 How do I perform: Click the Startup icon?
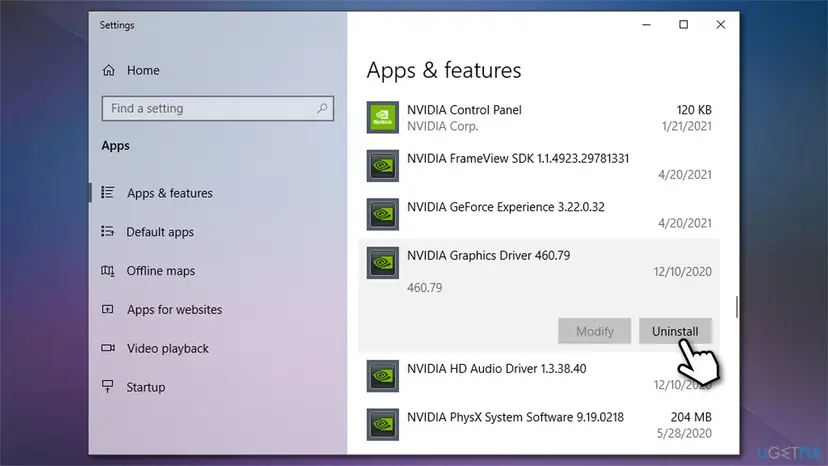108,387
